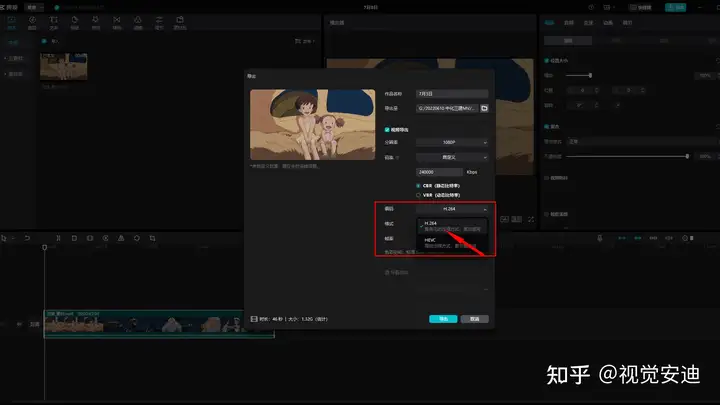Select the VBR dynamic bitrate radio

[418, 195]
